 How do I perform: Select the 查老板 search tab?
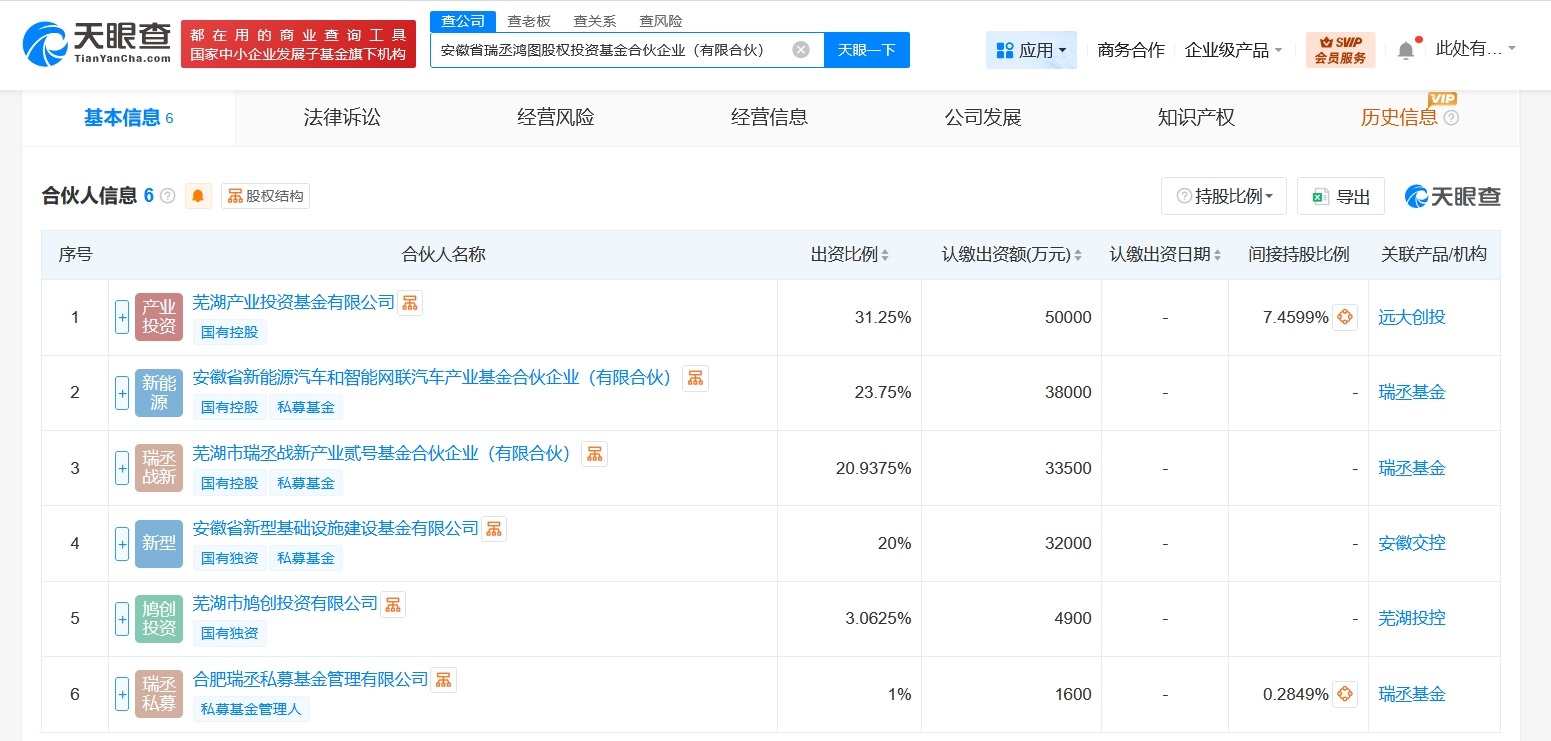529,21
